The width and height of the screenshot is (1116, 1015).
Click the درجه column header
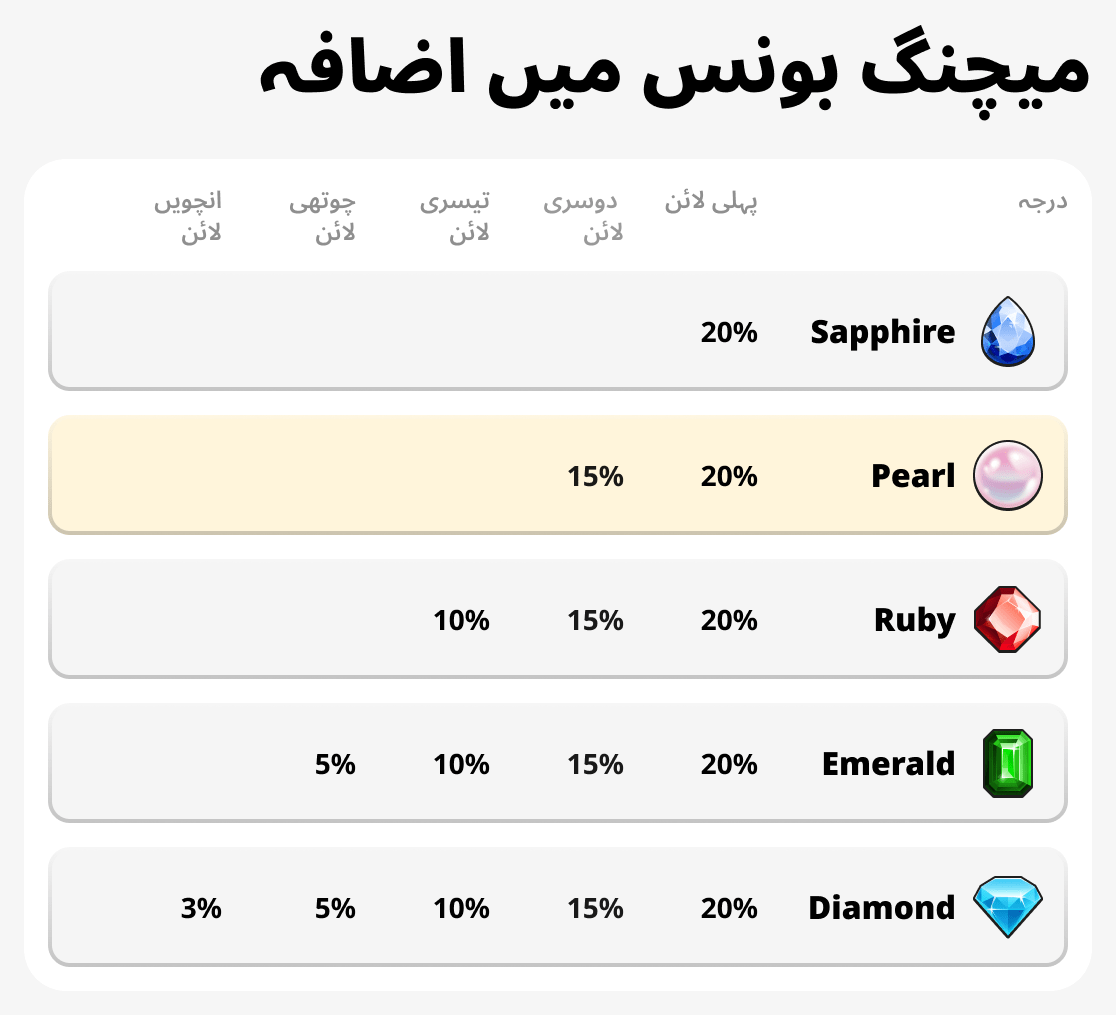[x=1043, y=202]
